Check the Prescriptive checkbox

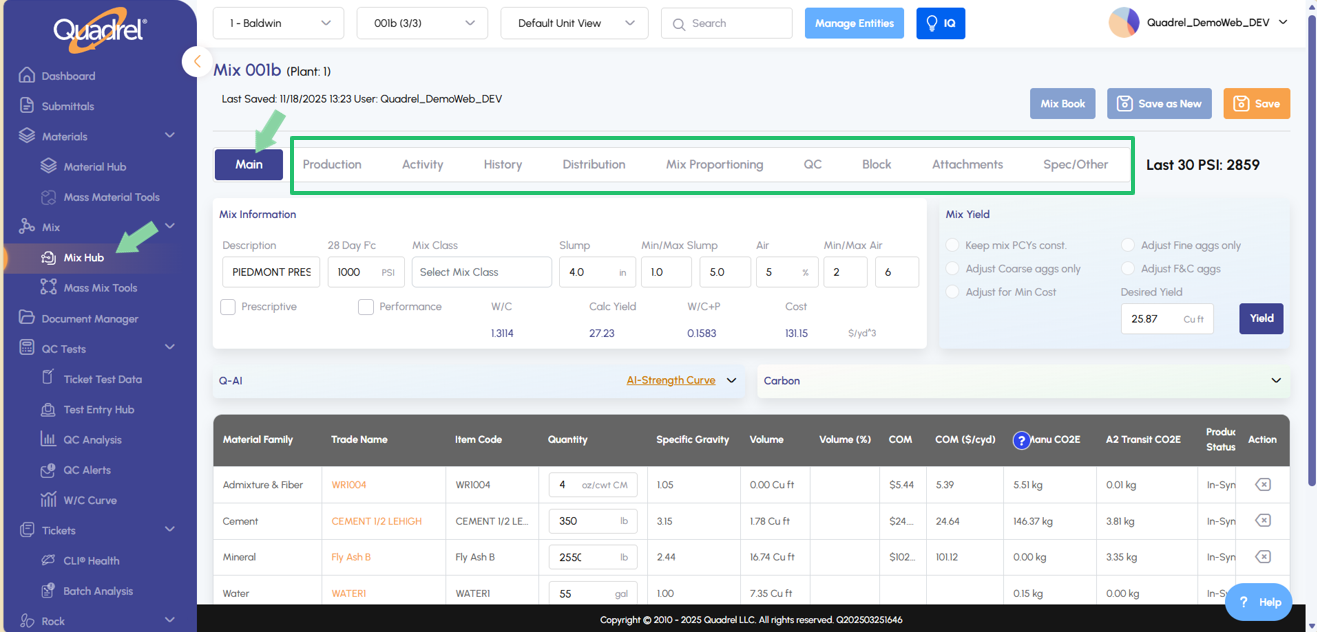[228, 307]
